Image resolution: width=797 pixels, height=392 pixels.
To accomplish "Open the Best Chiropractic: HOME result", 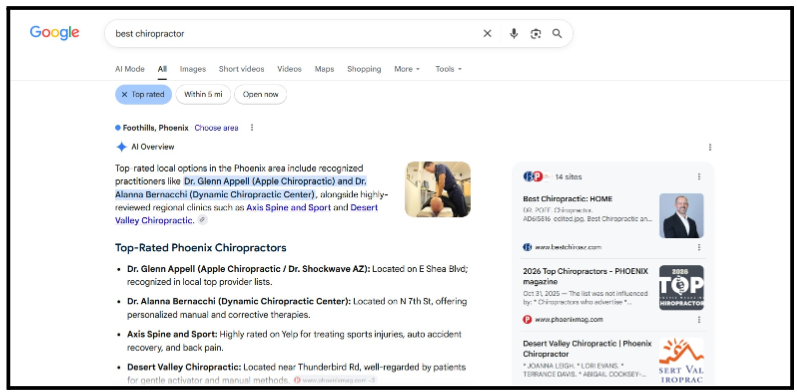I will coord(567,199).
